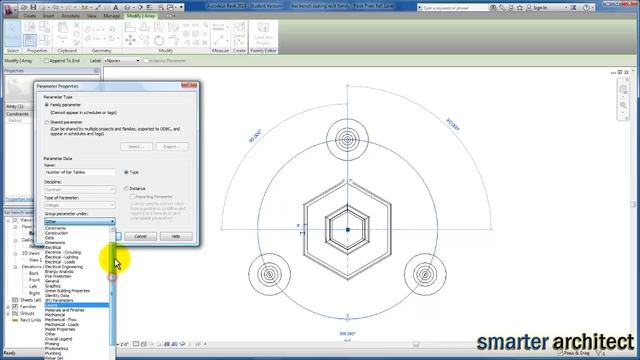Open the Annotate ribbon tab
The width and height of the screenshot is (640, 360).
(71, 16)
